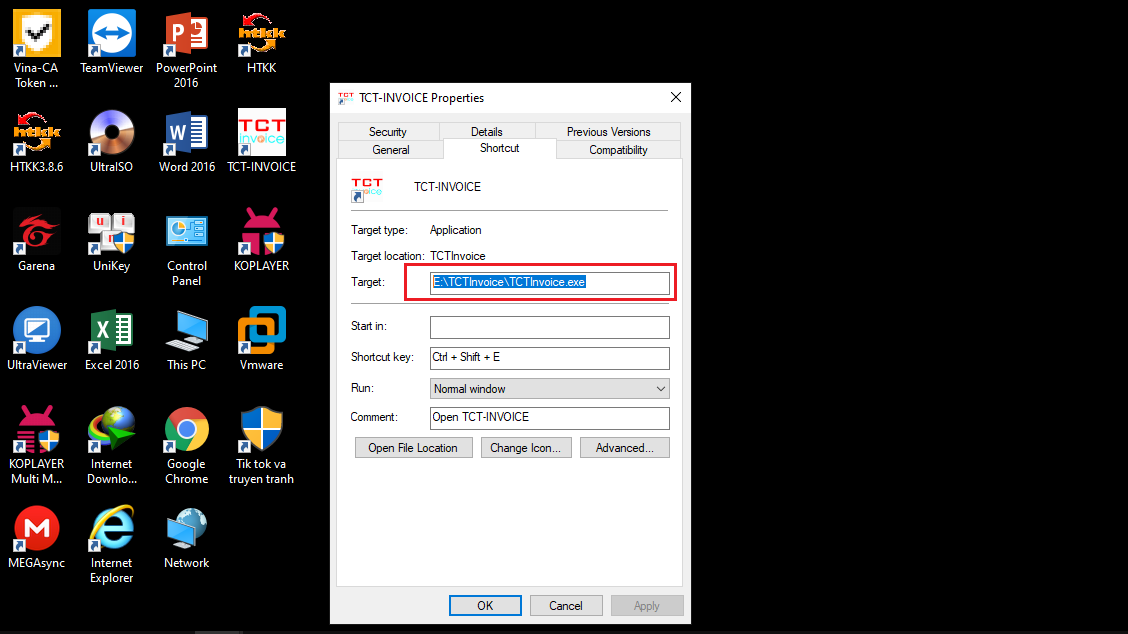The height and width of the screenshot is (634, 1128).
Task: Click the shortcut name field TCT-INVOICE
Action: (447, 187)
